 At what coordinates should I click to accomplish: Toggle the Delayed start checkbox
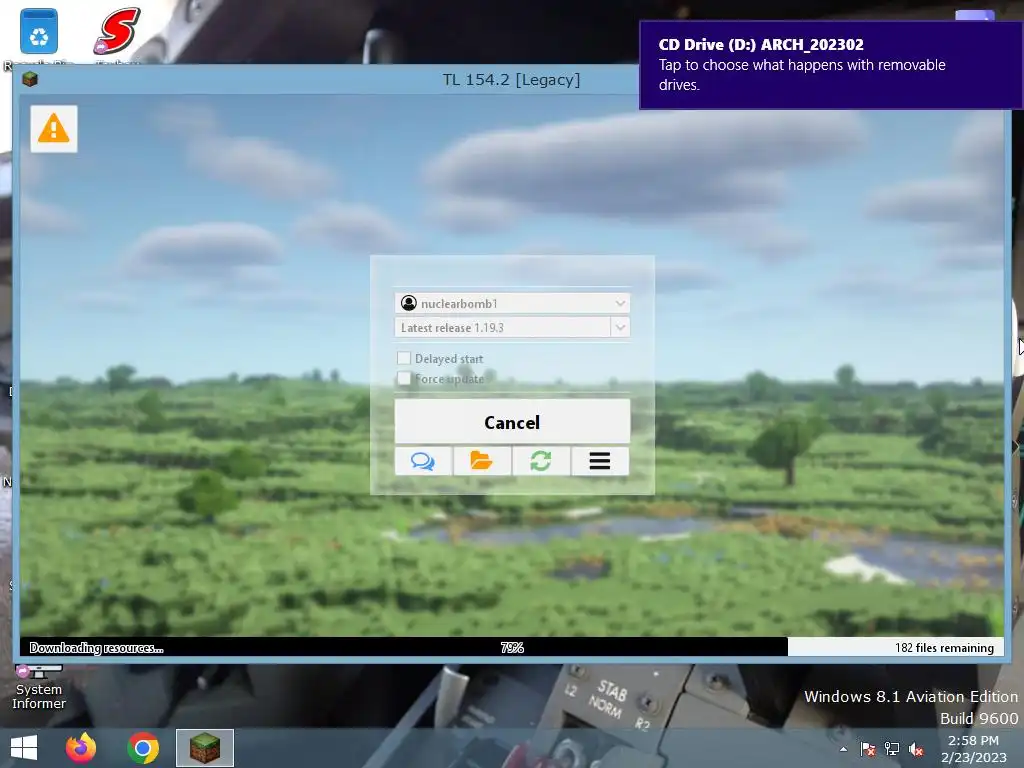pyautogui.click(x=404, y=358)
